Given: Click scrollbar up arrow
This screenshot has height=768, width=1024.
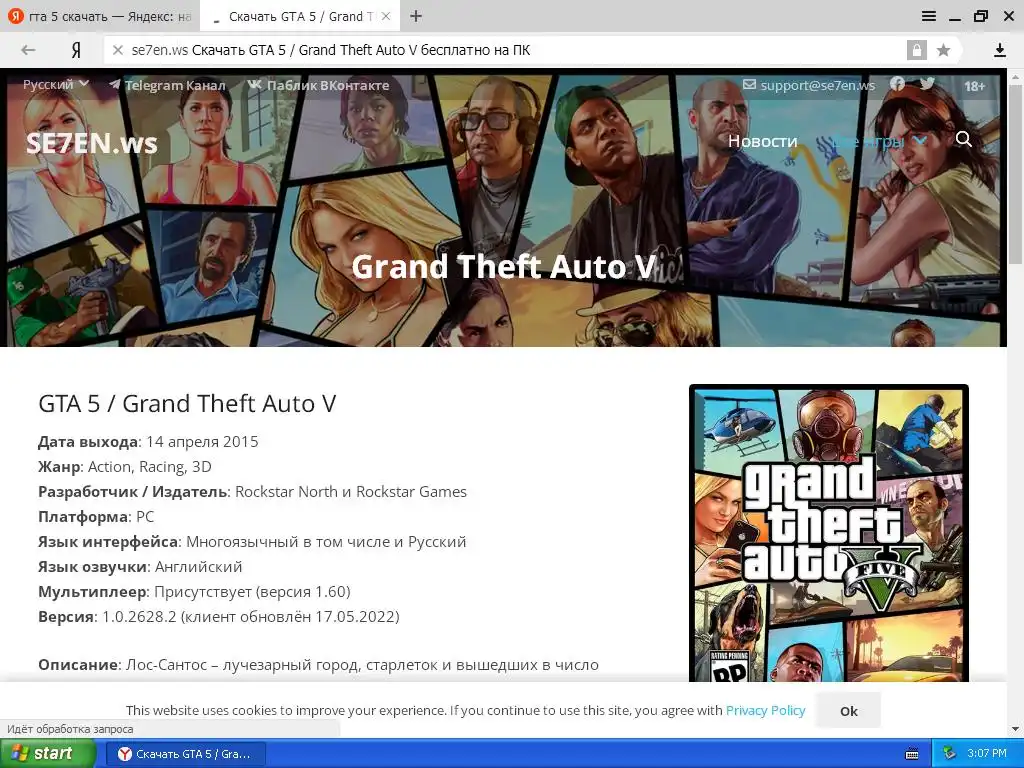Looking at the screenshot, I should click(x=1016, y=76).
